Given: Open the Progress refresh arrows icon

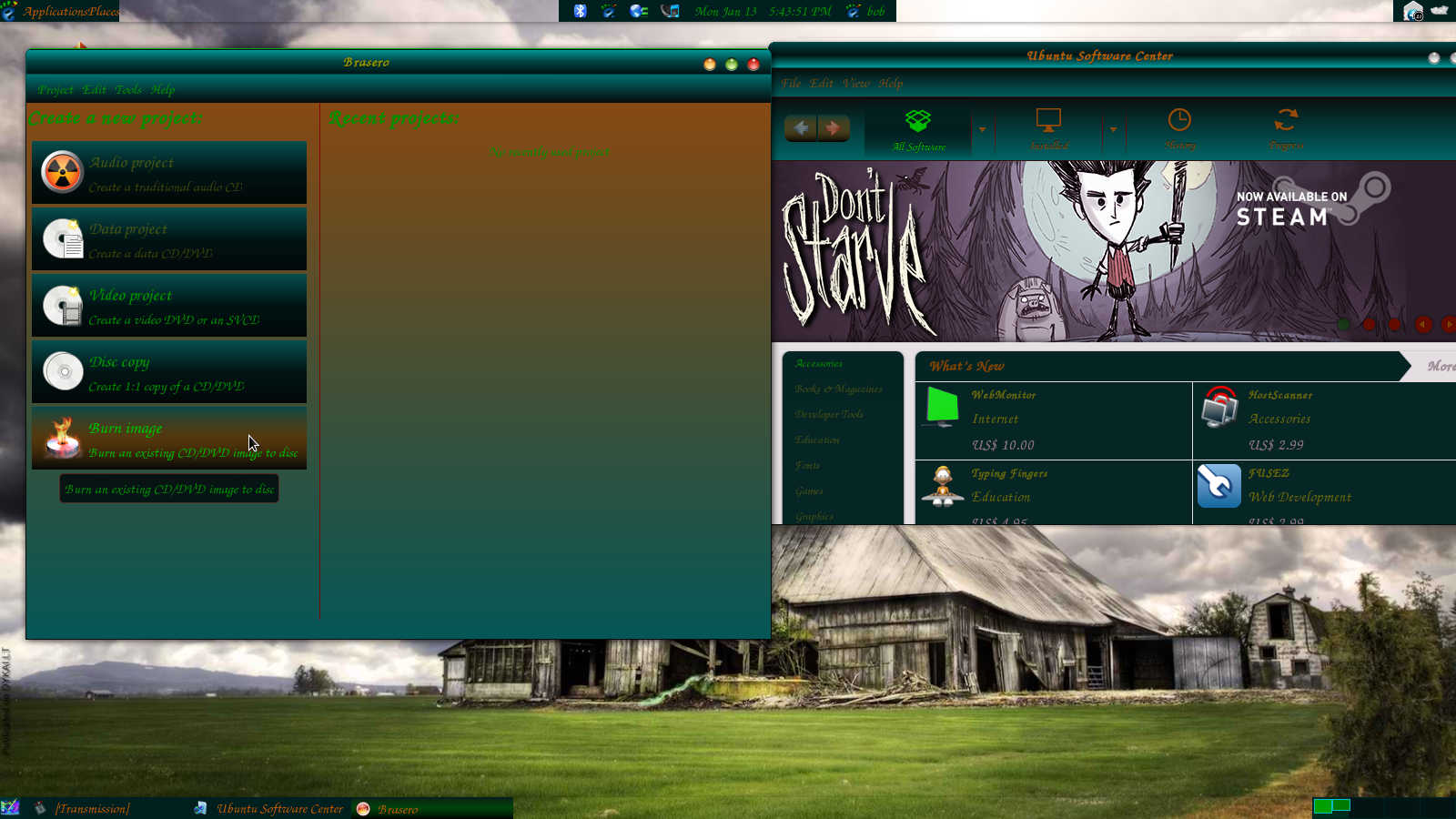Looking at the screenshot, I should 1286,119.
